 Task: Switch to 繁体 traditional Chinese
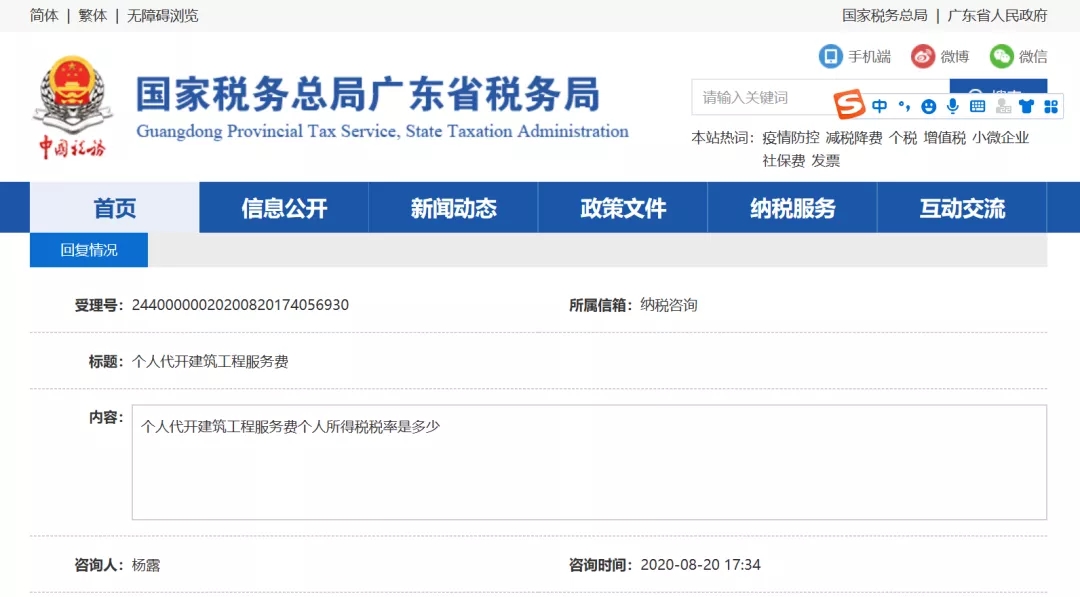pyautogui.click(x=92, y=15)
